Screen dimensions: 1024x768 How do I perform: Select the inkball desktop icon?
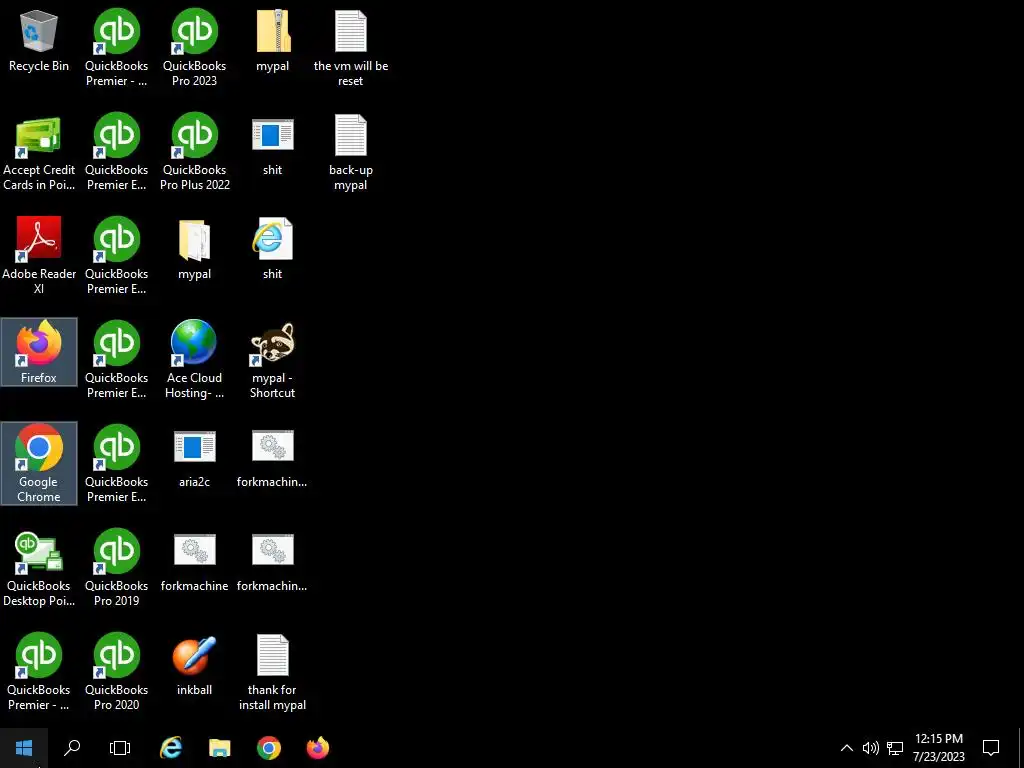pyautogui.click(x=195, y=665)
